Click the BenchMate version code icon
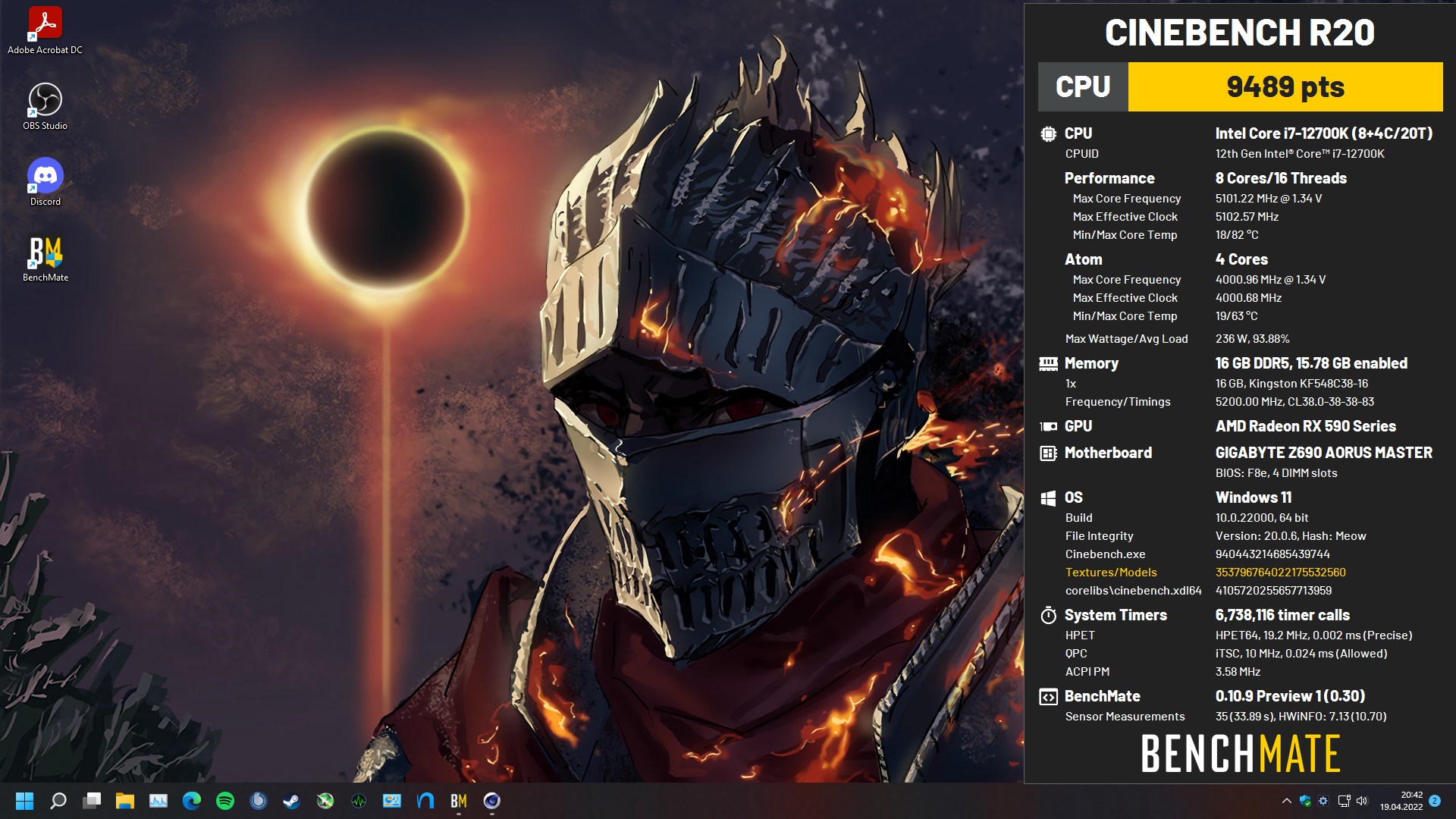1456x819 pixels. click(x=1048, y=697)
